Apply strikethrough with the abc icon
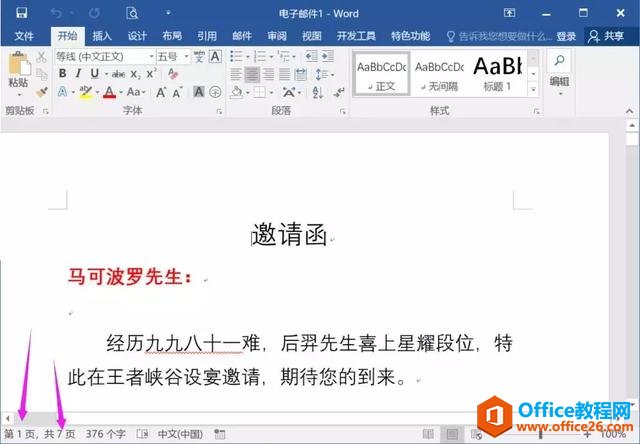The width and height of the screenshot is (640, 444). [118, 74]
